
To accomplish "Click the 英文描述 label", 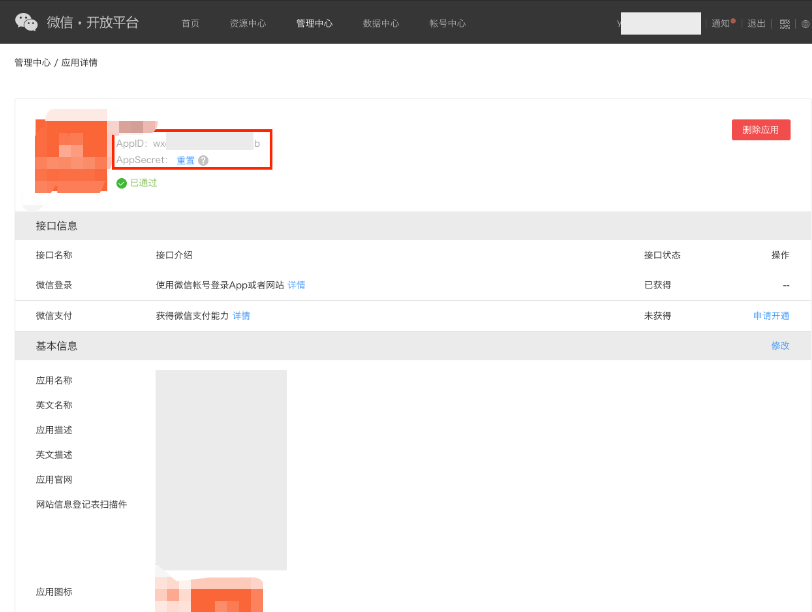I will 54,455.
